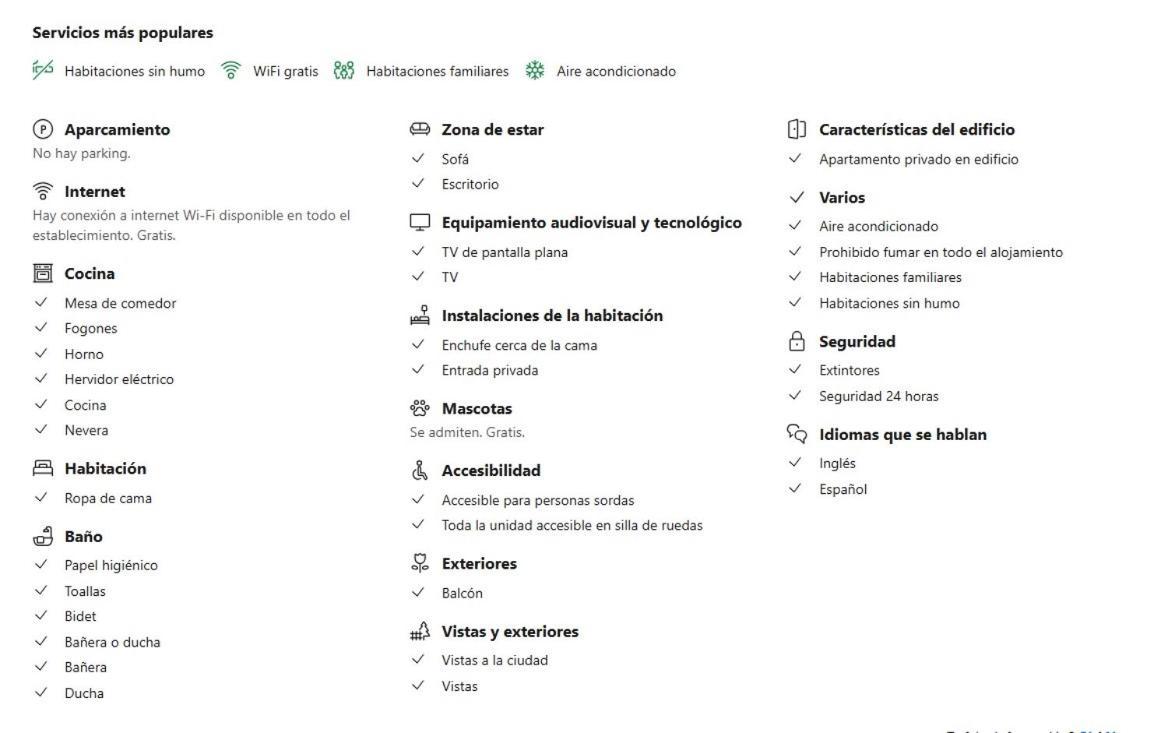The width and height of the screenshot is (1168, 733).
Task: Click the Habitación bed icon
Action: pos(42,468)
